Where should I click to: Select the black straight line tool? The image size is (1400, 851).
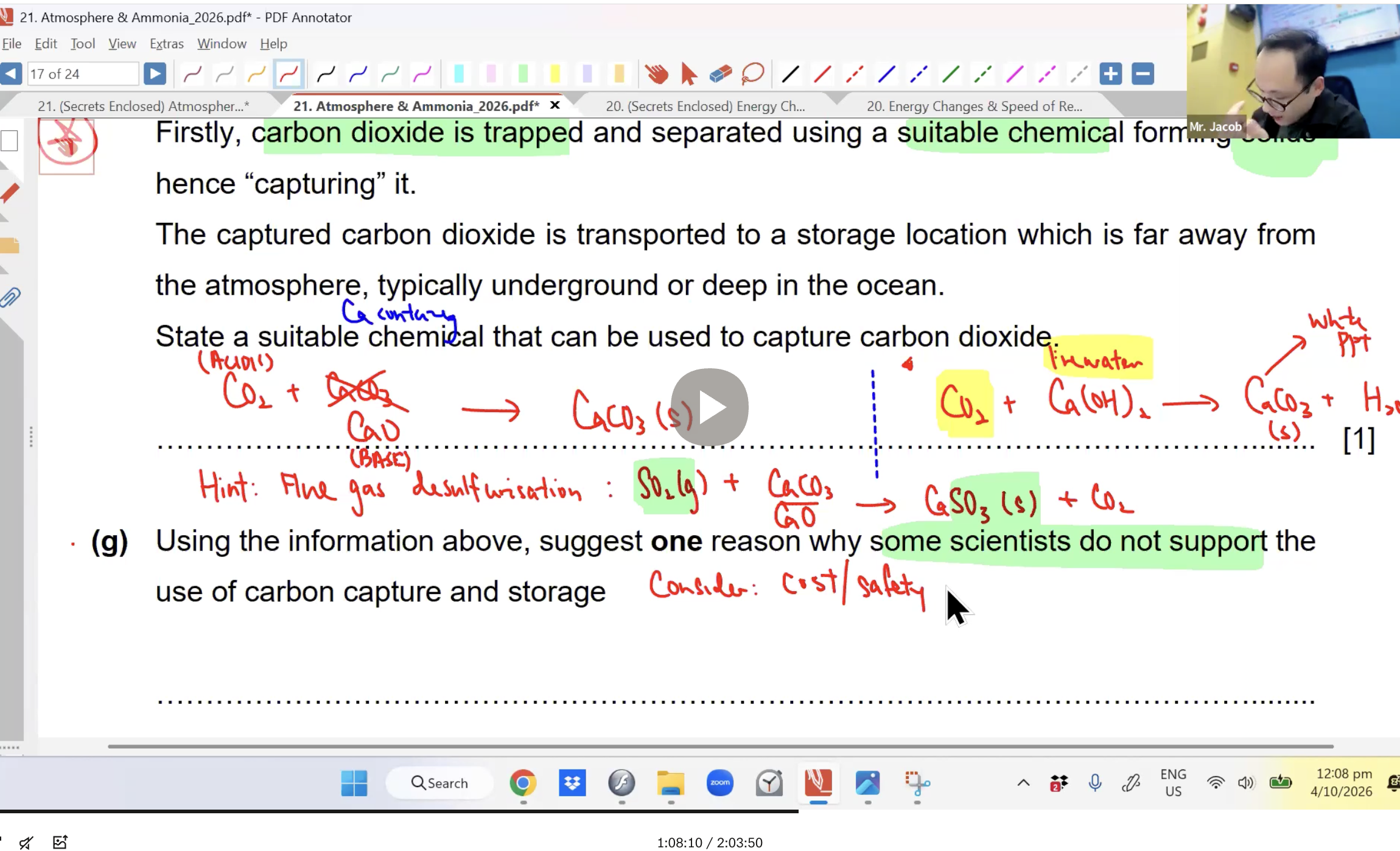point(790,74)
